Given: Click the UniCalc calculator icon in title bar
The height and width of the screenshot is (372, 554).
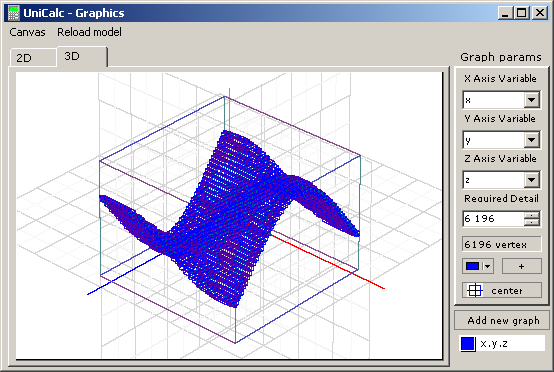Looking at the screenshot, I should click(13, 13).
